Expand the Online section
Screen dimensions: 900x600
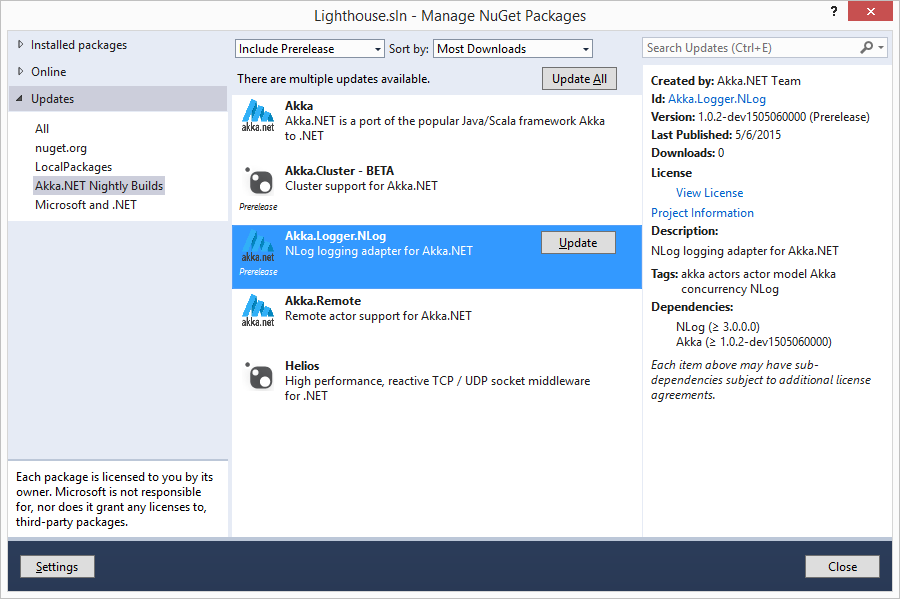click(21, 71)
